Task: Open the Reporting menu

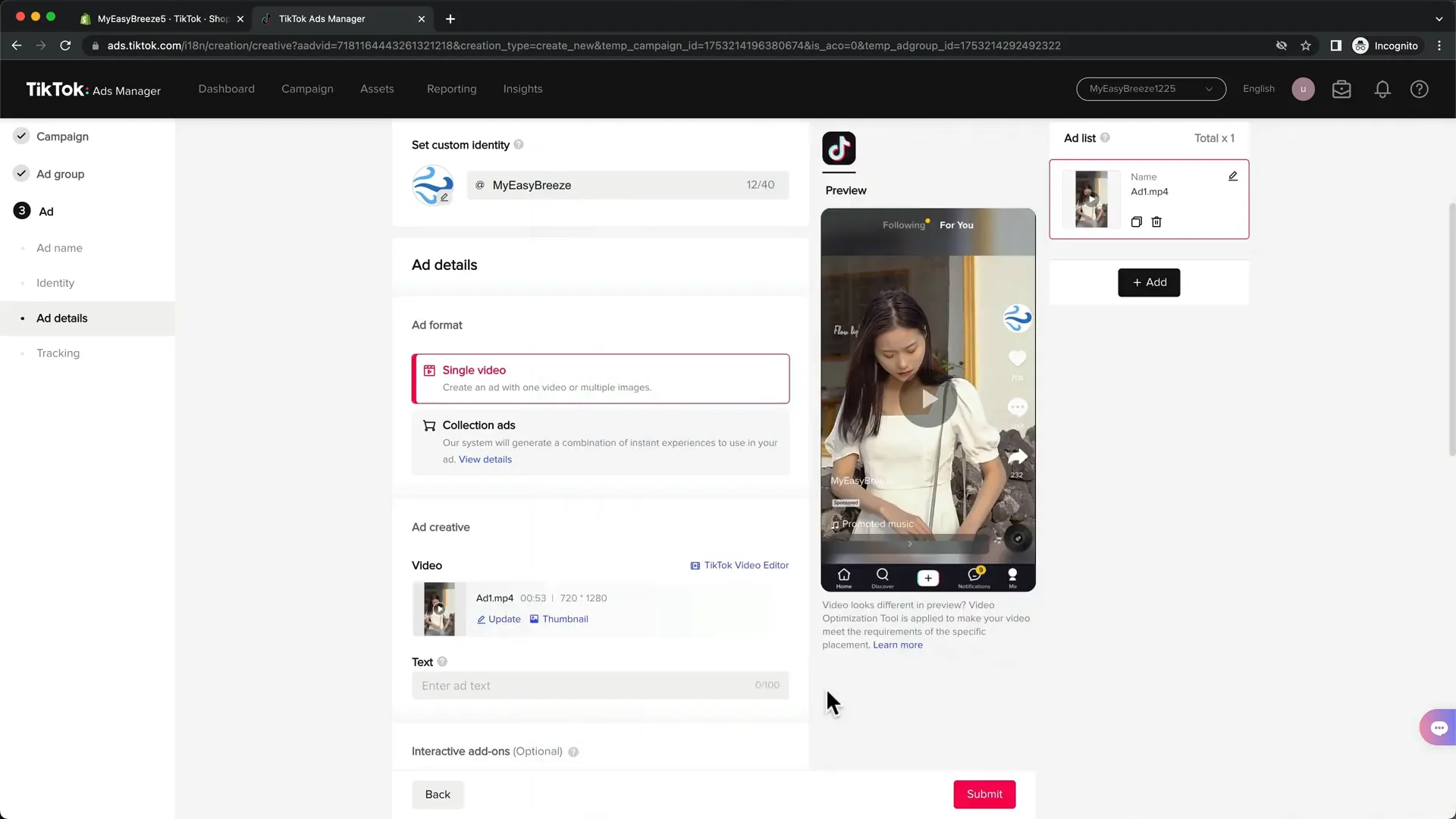Action: [452, 89]
